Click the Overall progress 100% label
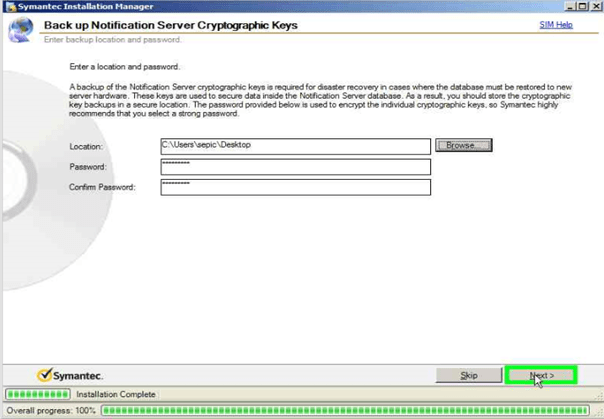604x419 pixels. (50, 410)
